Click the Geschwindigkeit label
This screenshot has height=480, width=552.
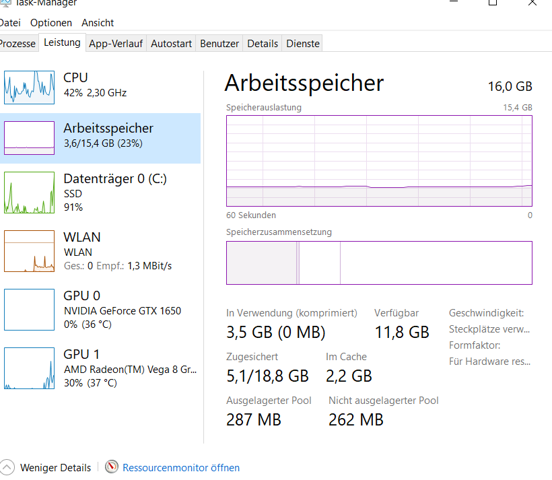[x=486, y=313]
